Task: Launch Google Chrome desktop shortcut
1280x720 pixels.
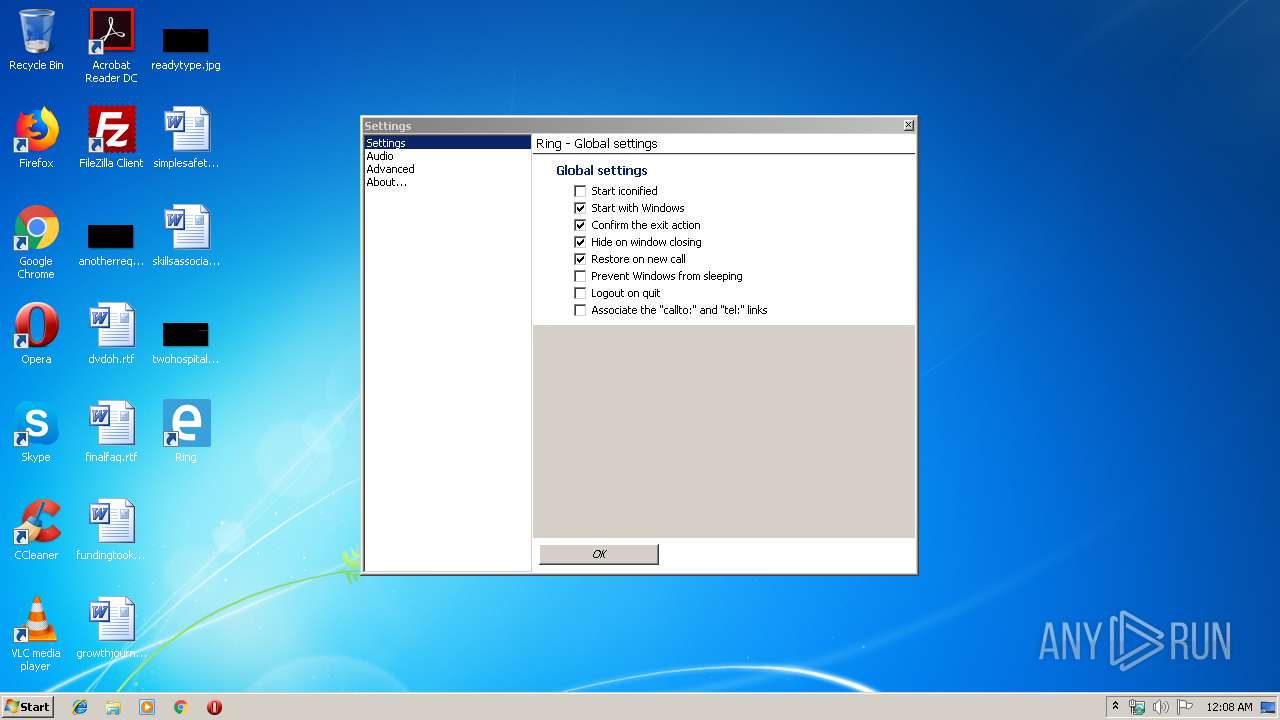Action: click(x=36, y=242)
